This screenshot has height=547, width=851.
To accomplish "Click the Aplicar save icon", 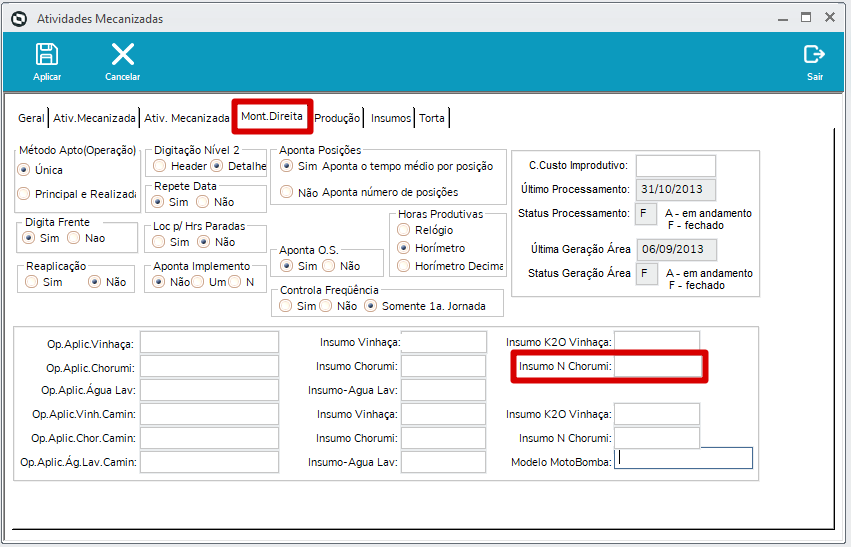I will pos(47,55).
